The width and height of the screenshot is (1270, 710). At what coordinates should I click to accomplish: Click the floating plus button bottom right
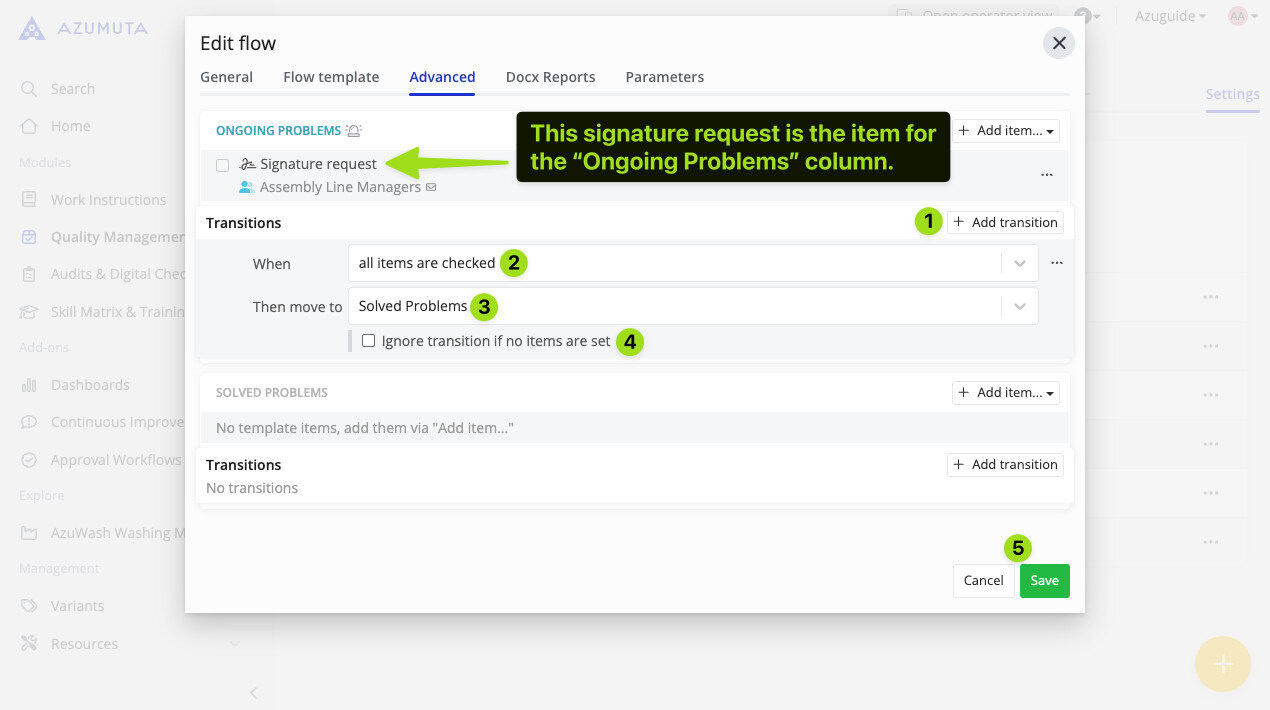click(x=1222, y=664)
